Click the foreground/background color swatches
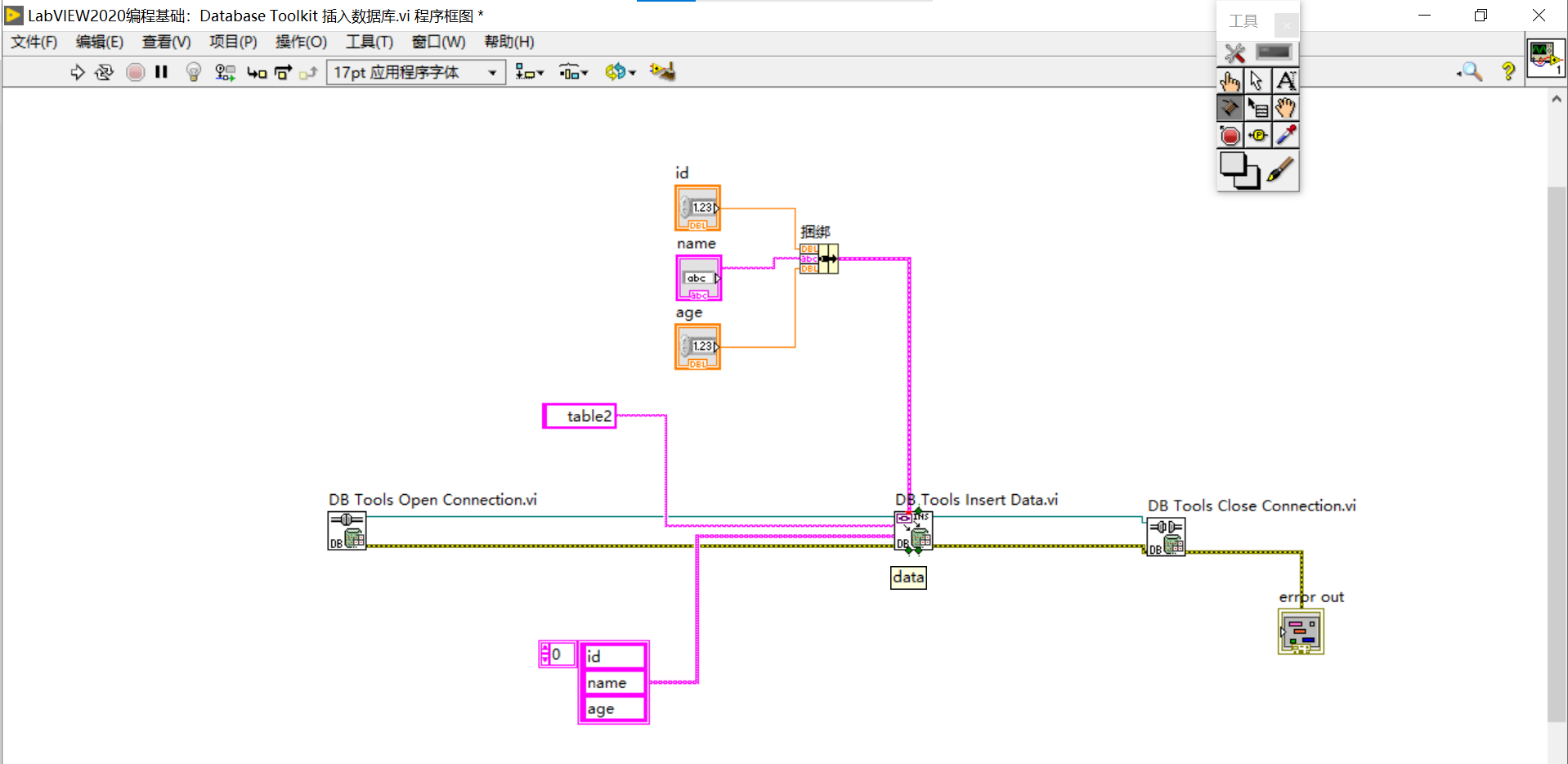This screenshot has width=1568, height=764. pyautogui.click(x=1238, y=170)
